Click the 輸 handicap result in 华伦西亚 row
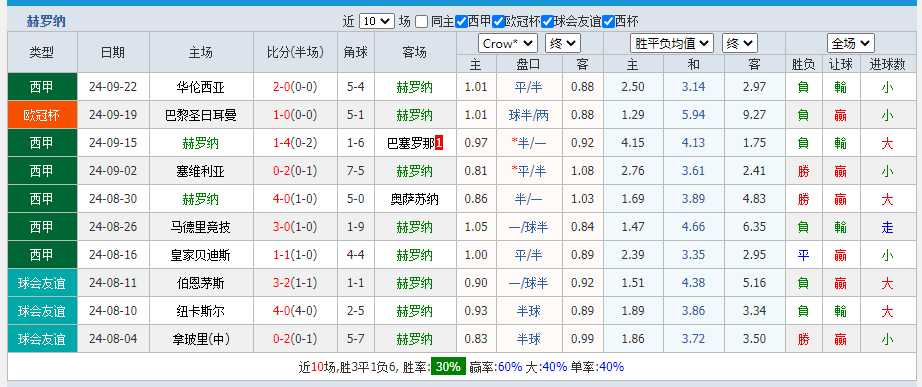Viewport: 922px width, 387px height. click(840, 87)
